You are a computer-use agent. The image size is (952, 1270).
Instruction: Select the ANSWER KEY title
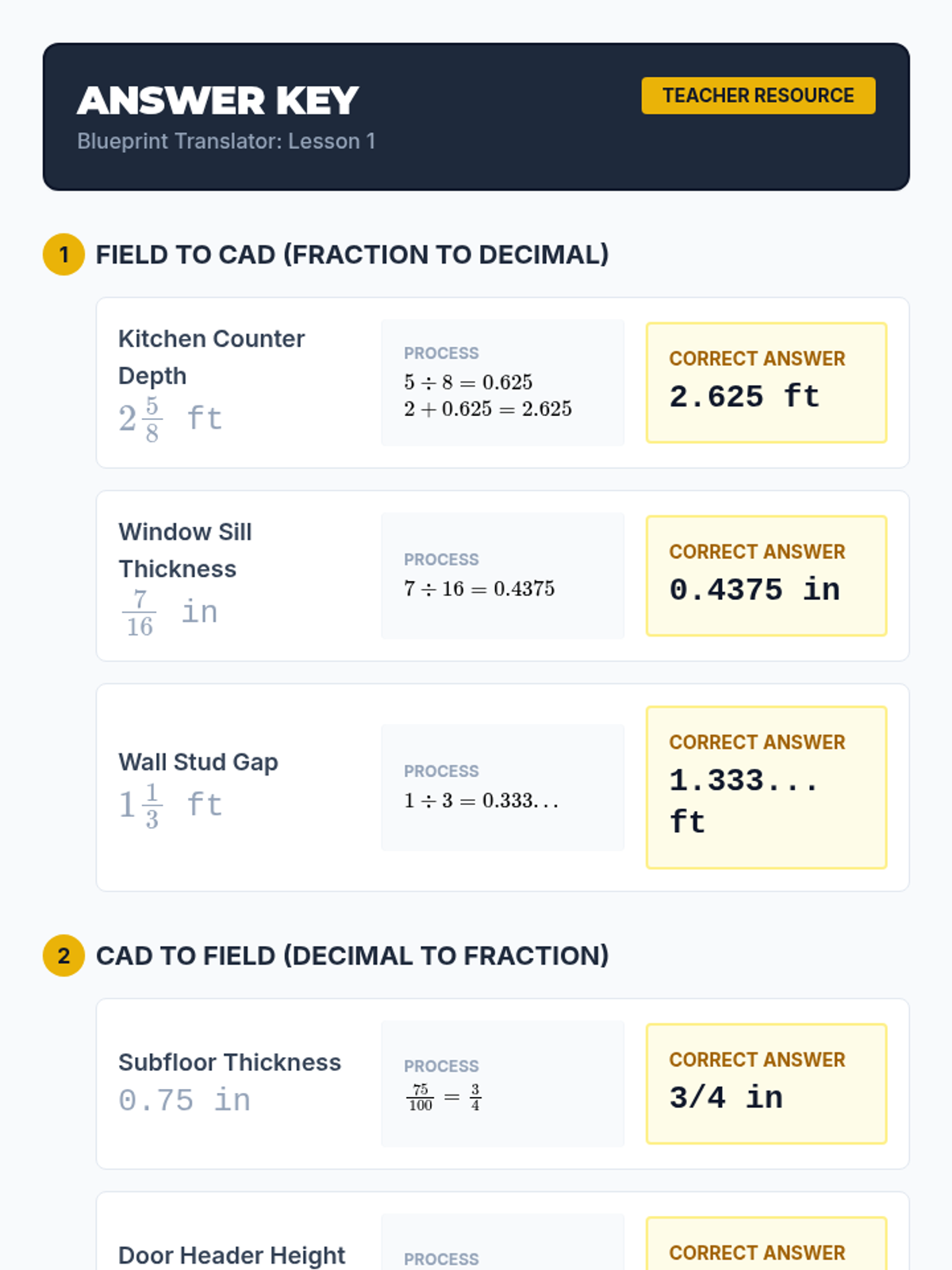tap(218, 101)
